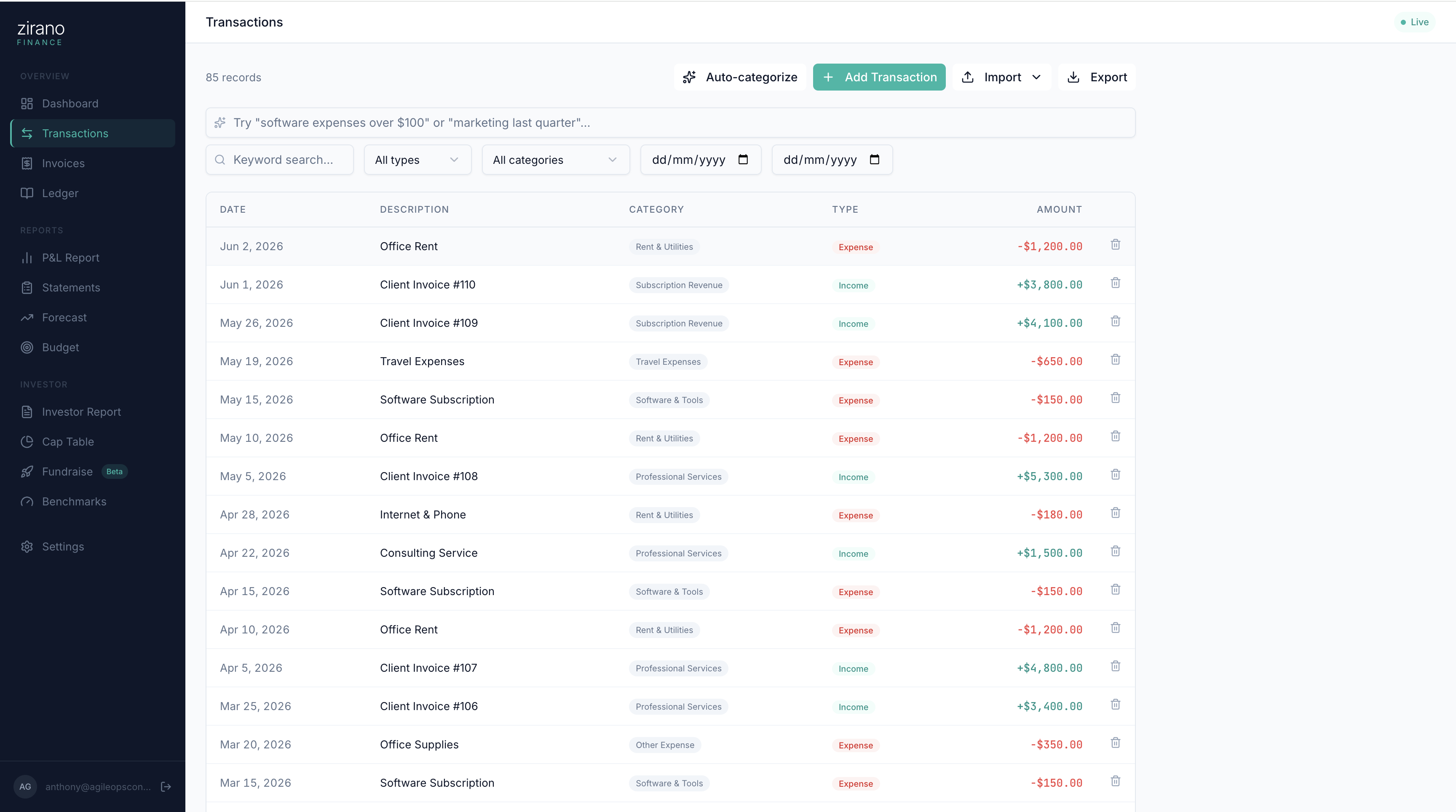Click the AI natural-language search box
Viewport: 1456px width, 812px height.
[670, 123]
